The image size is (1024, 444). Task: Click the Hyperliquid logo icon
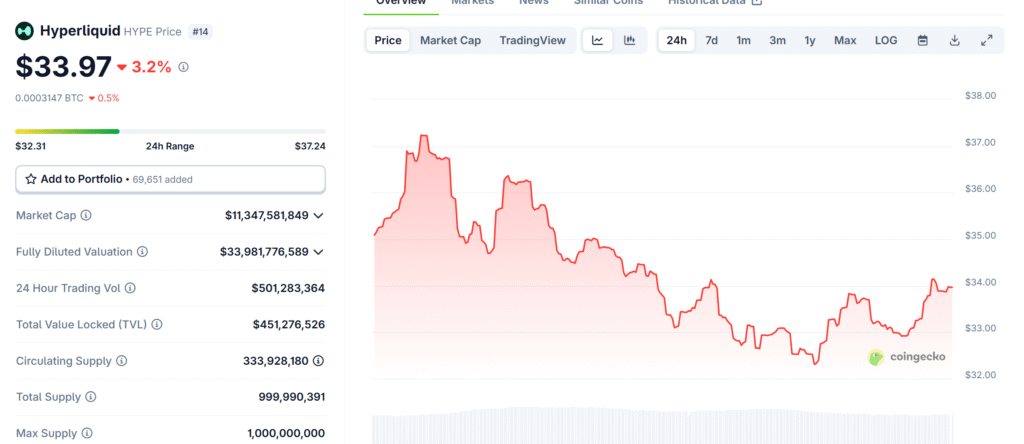[x=25, y=30]
